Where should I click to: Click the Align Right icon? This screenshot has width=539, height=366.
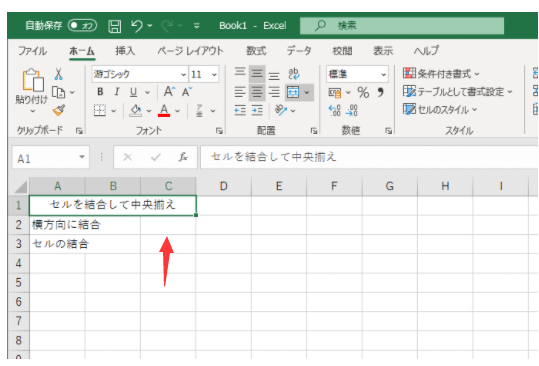tap(274, 92)
